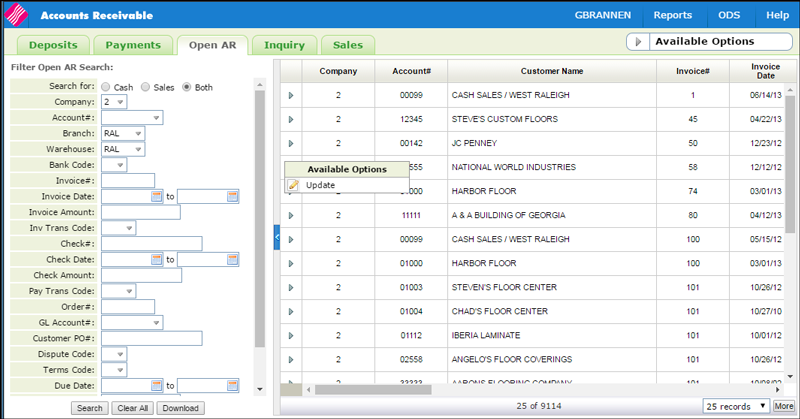Click the panel collapse arrow on splitter
The image size is (800, 419).
pos(277,237)
